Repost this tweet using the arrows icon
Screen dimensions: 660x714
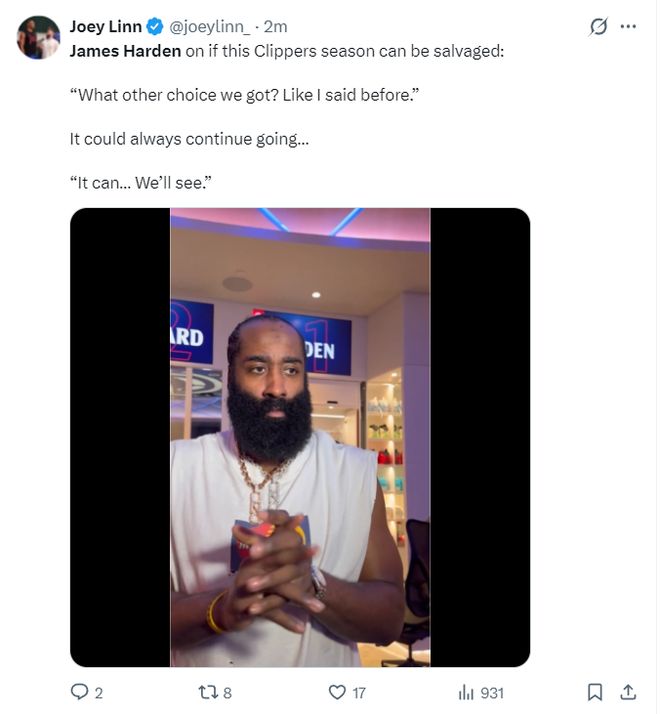click(x=207, y=692)
